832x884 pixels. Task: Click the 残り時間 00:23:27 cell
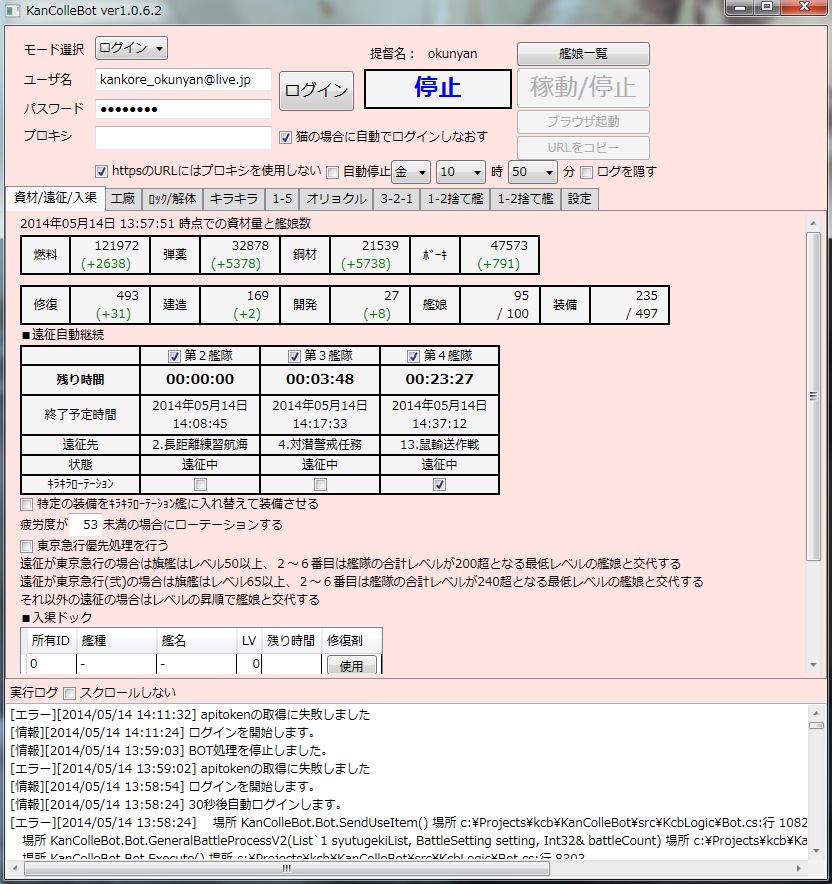point(440,379)
